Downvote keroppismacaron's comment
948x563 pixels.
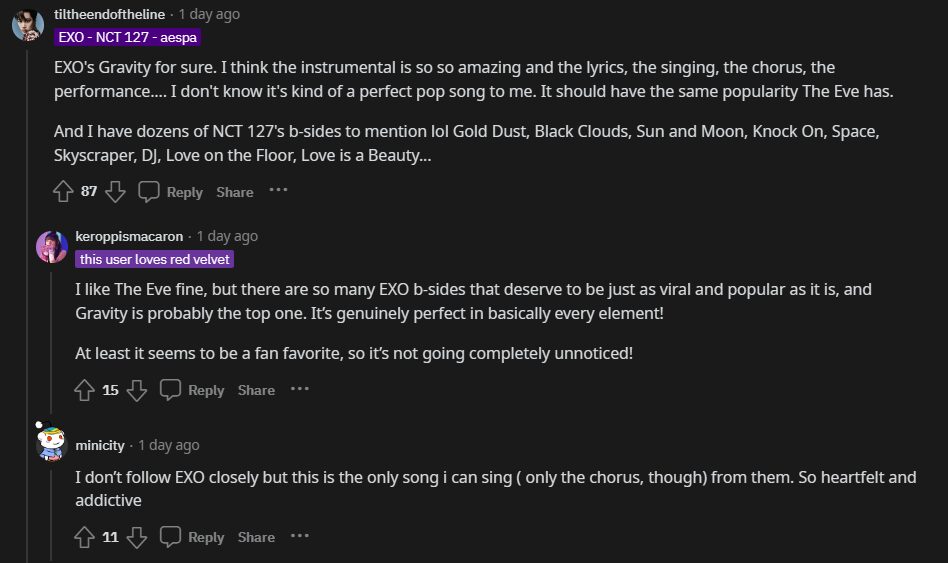(x=137, y=389)
